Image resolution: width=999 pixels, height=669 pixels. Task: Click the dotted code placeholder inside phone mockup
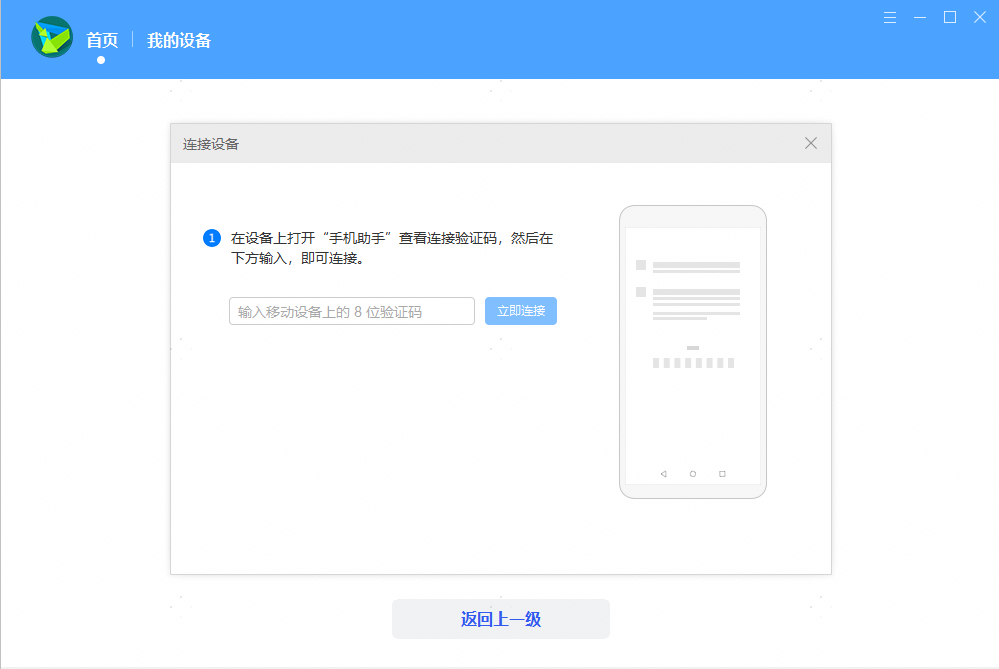click(x=692, y=363)
